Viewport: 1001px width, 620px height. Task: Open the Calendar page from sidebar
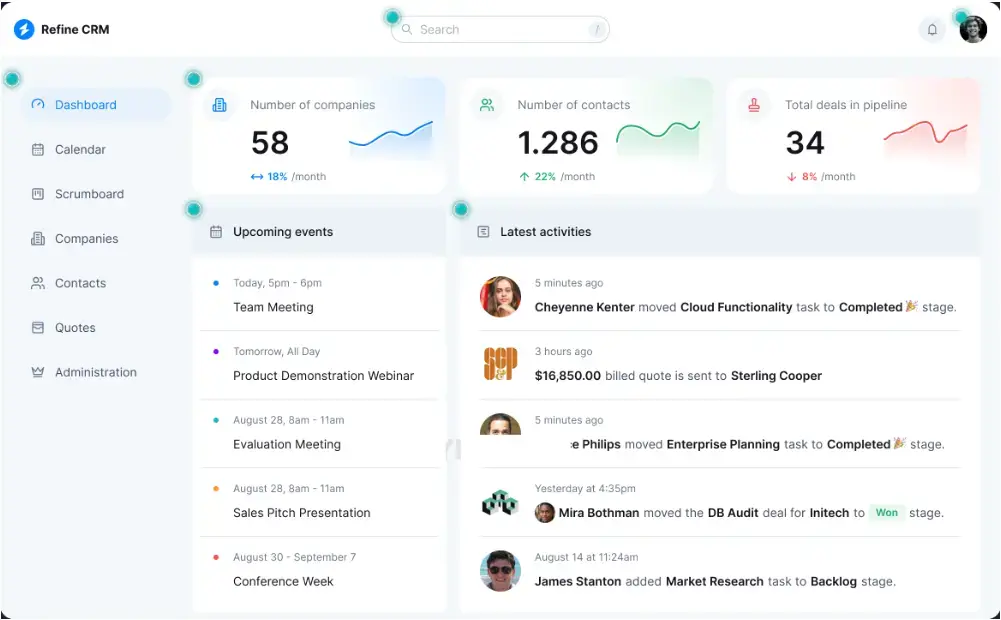[x=80, y=150]
